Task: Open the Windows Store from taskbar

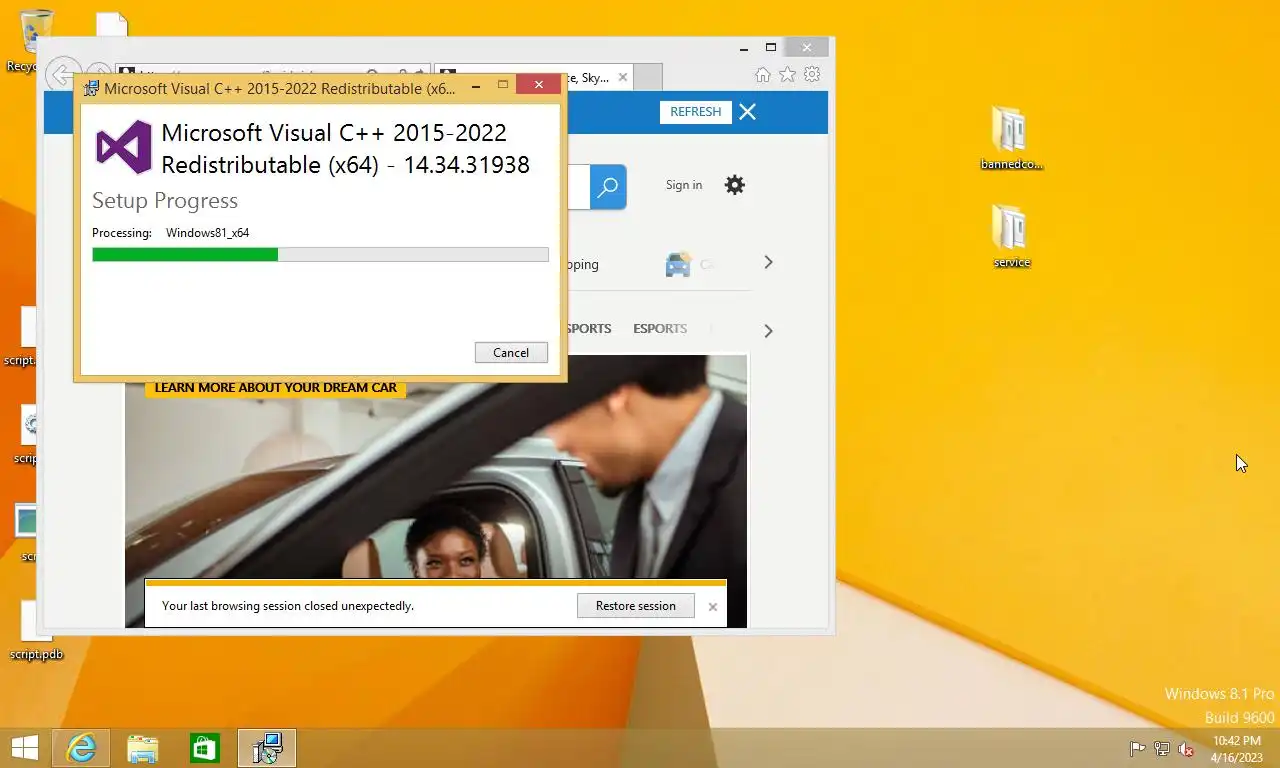Action: [x=205, y=748]
